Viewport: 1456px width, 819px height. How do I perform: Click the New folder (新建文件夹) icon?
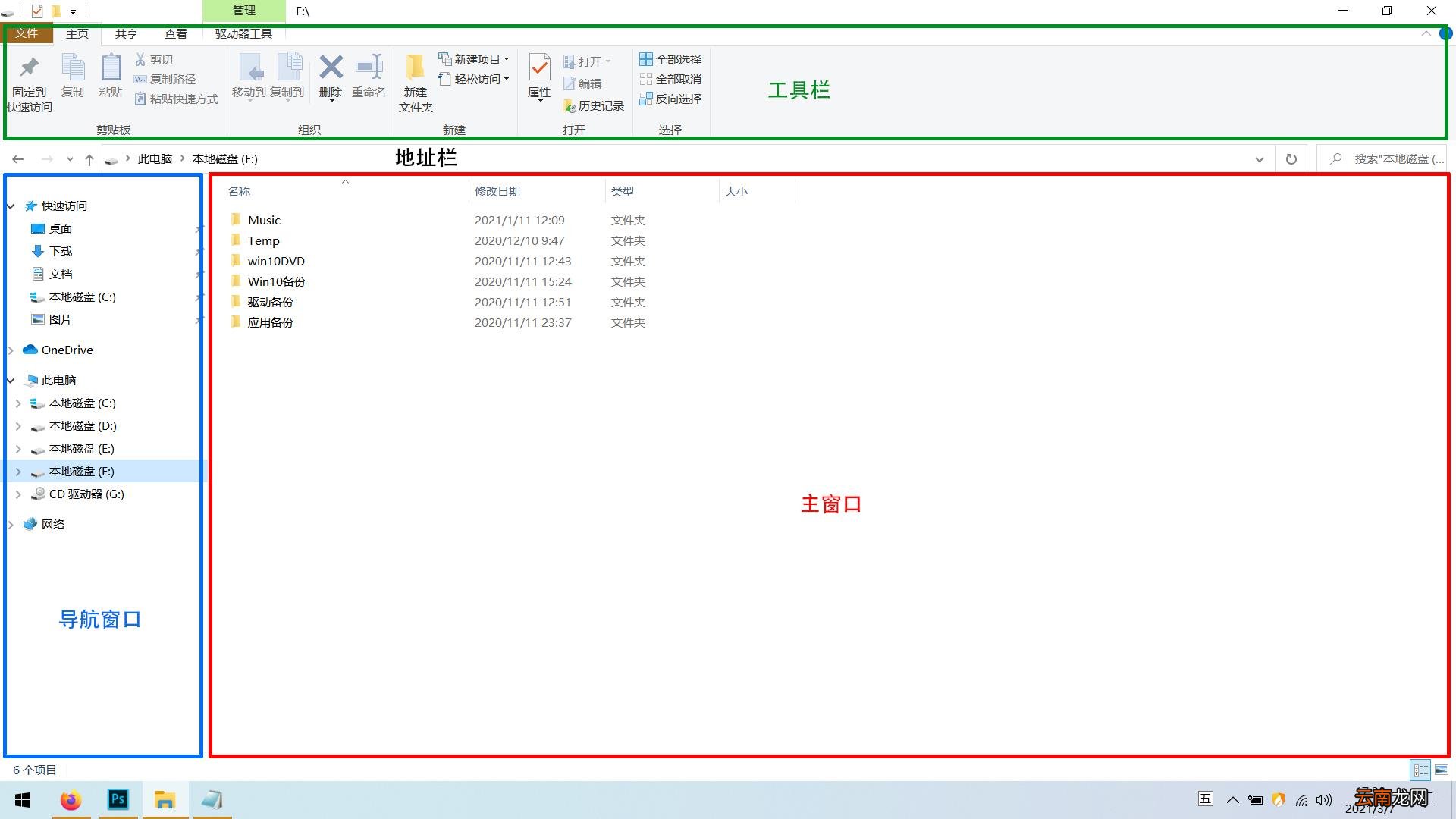pyautogui.click(x=415, y=67)
